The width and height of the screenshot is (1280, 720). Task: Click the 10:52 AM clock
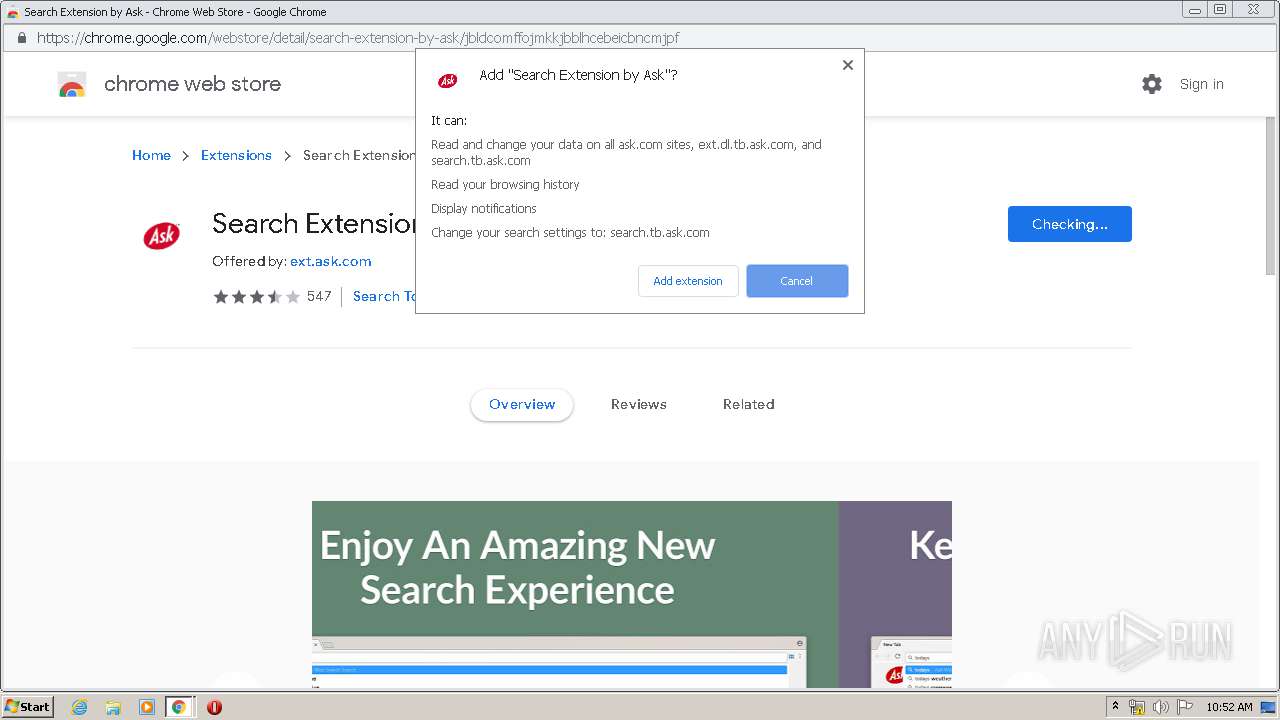[1229, 707]
